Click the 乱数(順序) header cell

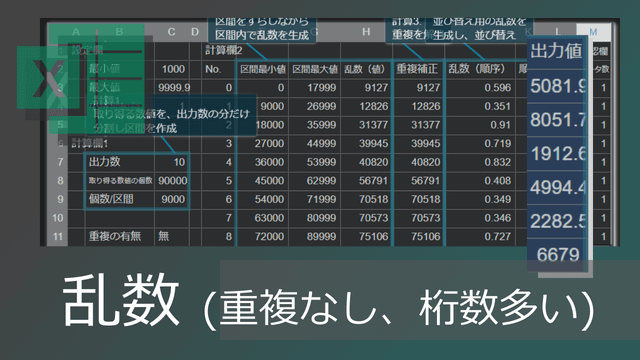click(x=480, y=69)
